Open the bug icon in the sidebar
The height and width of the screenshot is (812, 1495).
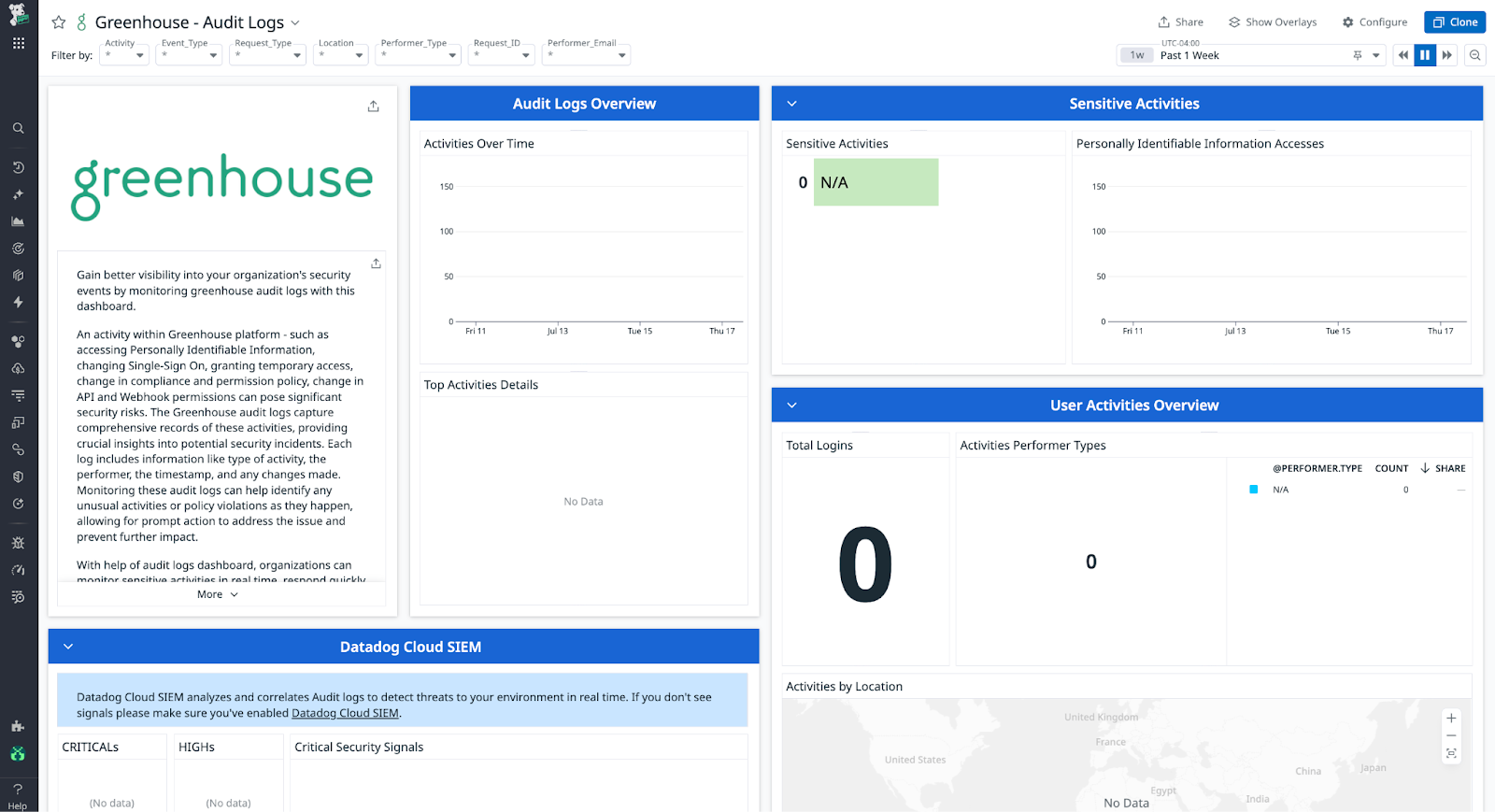coord(18,543)
